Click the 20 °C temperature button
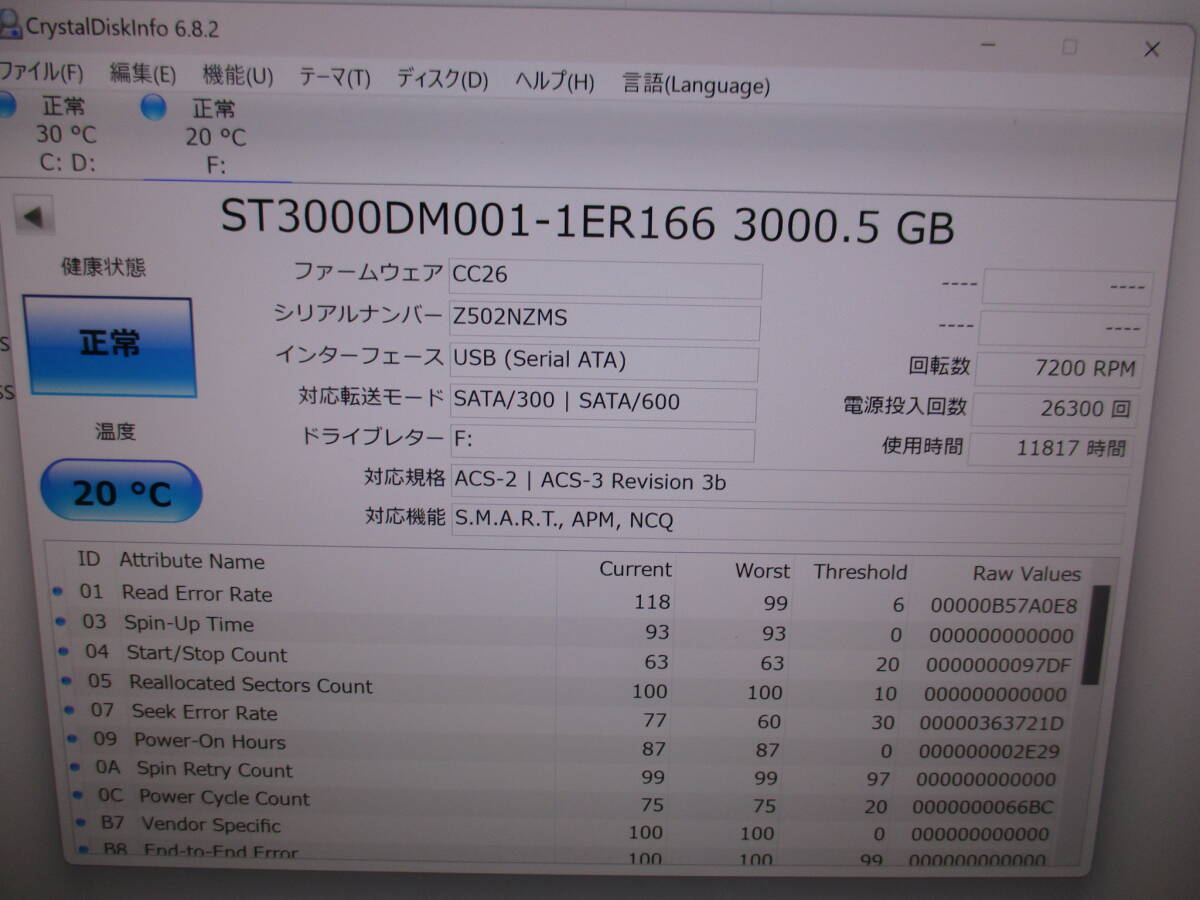The width and height of the screenshot is (1200, 900). pyautogui.click(x=121, y=492)
